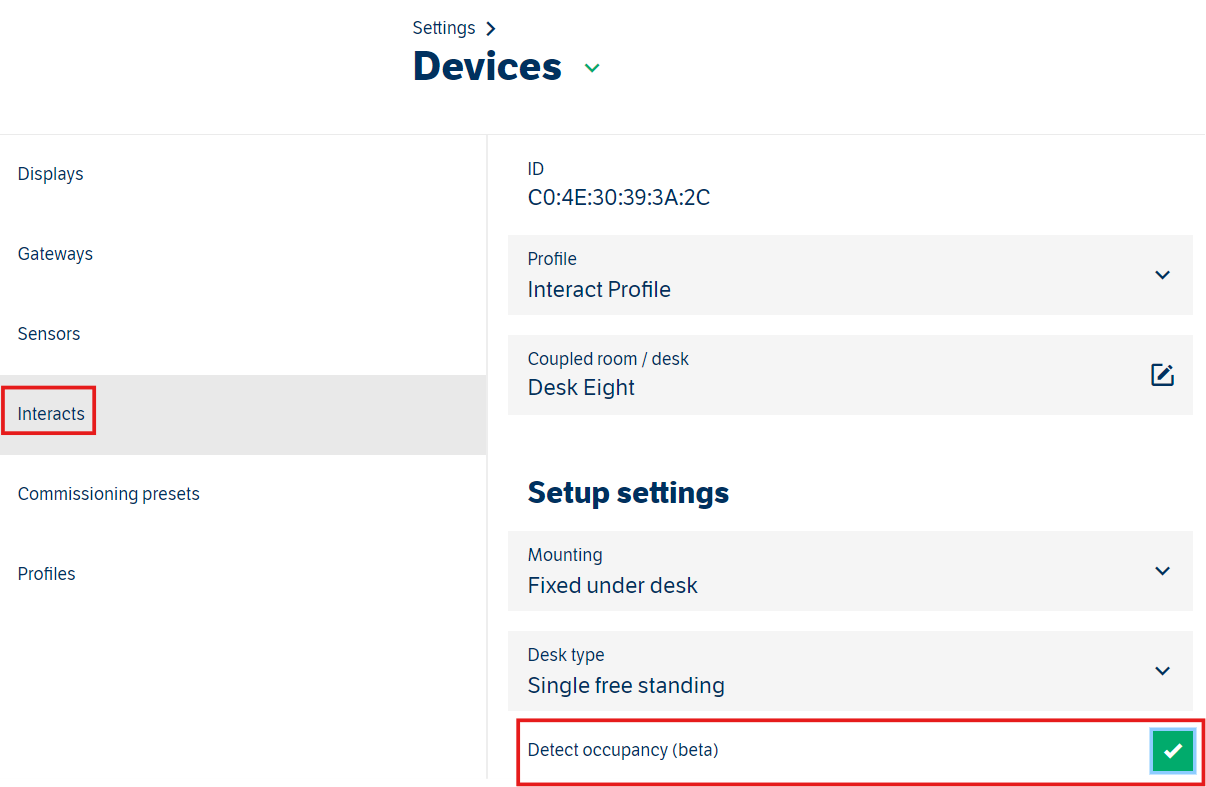
Task: Open the Displays section in sidebar
Action: [x=51, y=174]
